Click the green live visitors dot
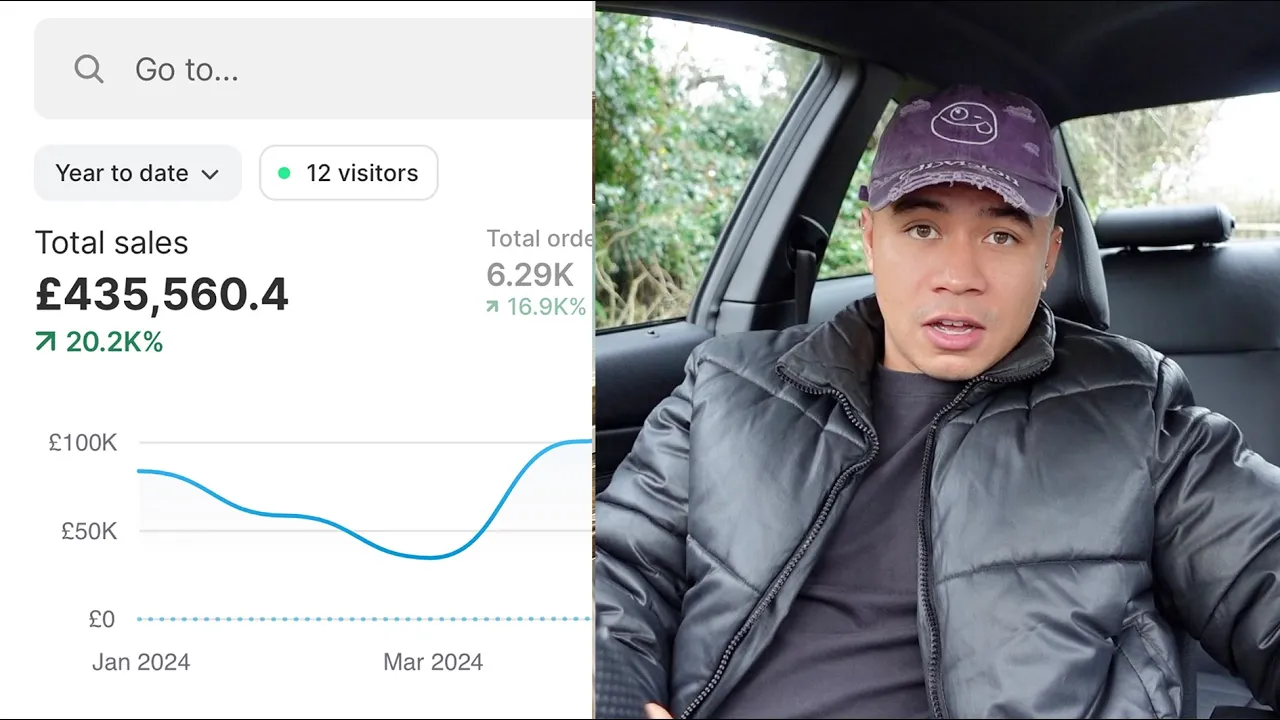1280x720 pixels. 284,173
